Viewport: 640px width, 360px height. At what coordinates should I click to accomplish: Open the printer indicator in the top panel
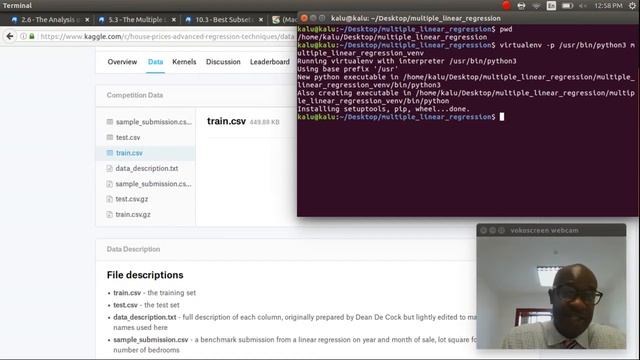tap(521, 6)
